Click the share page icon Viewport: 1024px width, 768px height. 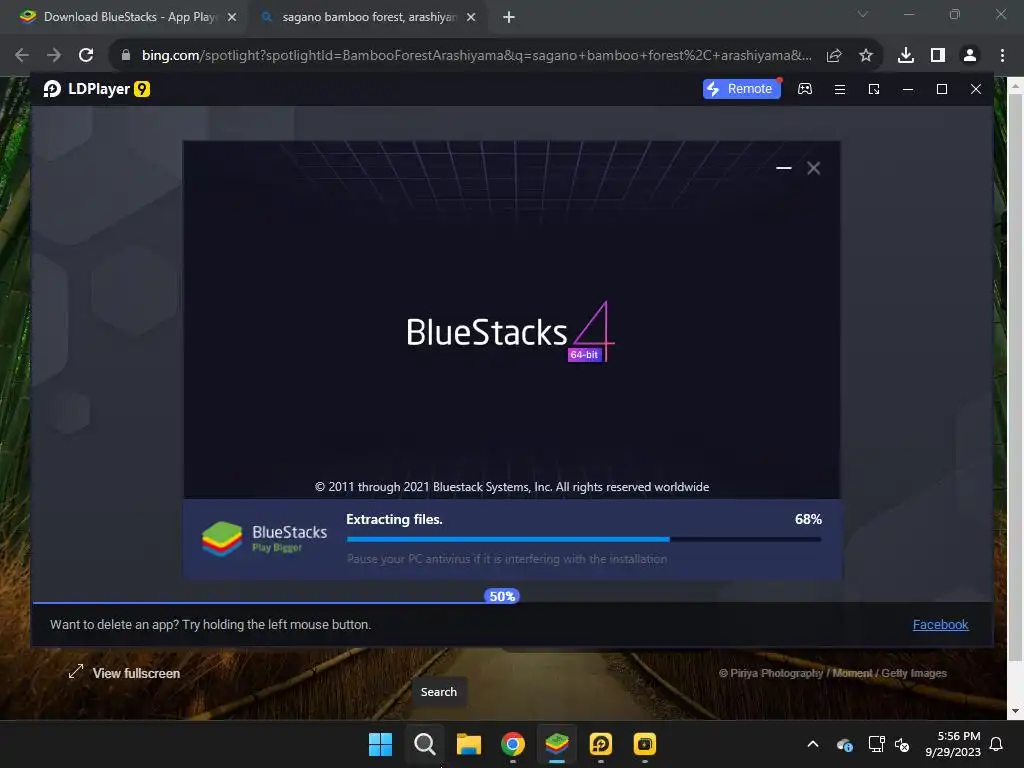(x=834, y=56)
